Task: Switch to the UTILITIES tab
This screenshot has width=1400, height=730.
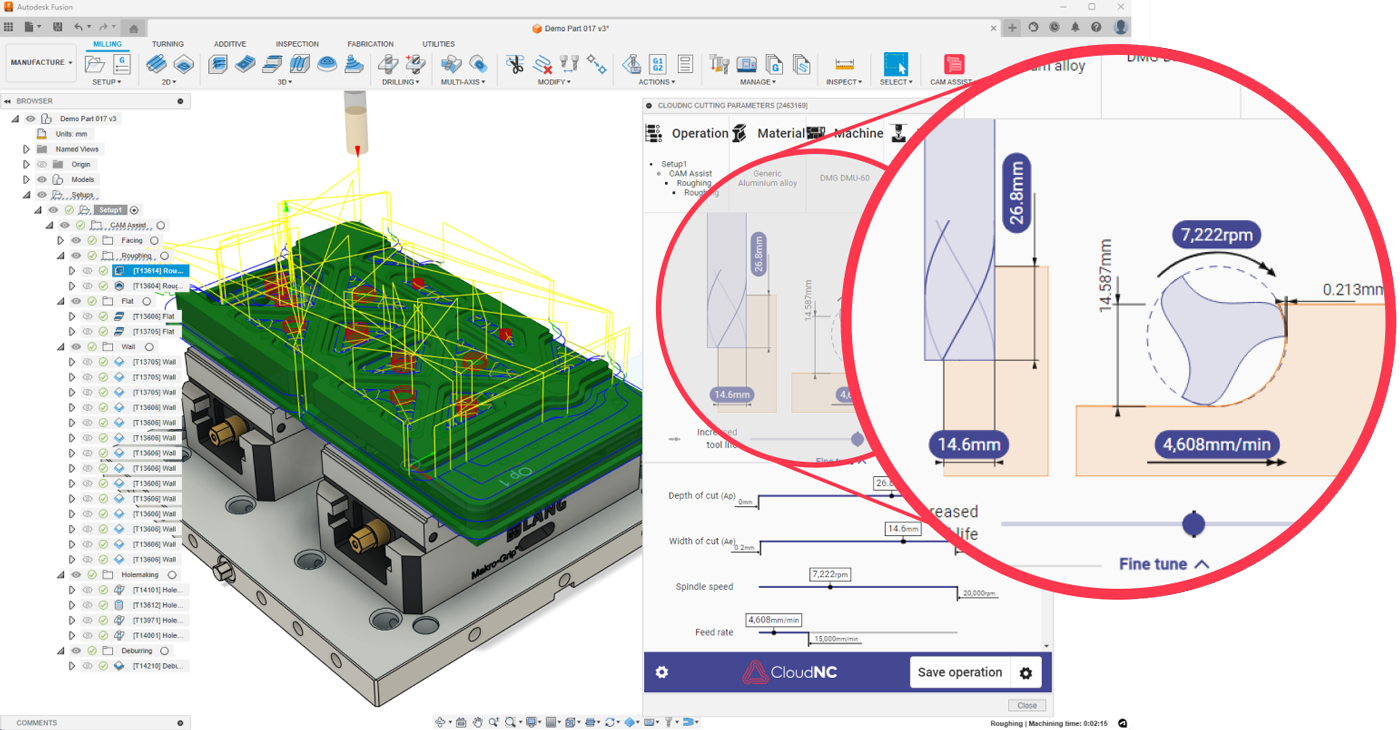Action: coord(438,44)
